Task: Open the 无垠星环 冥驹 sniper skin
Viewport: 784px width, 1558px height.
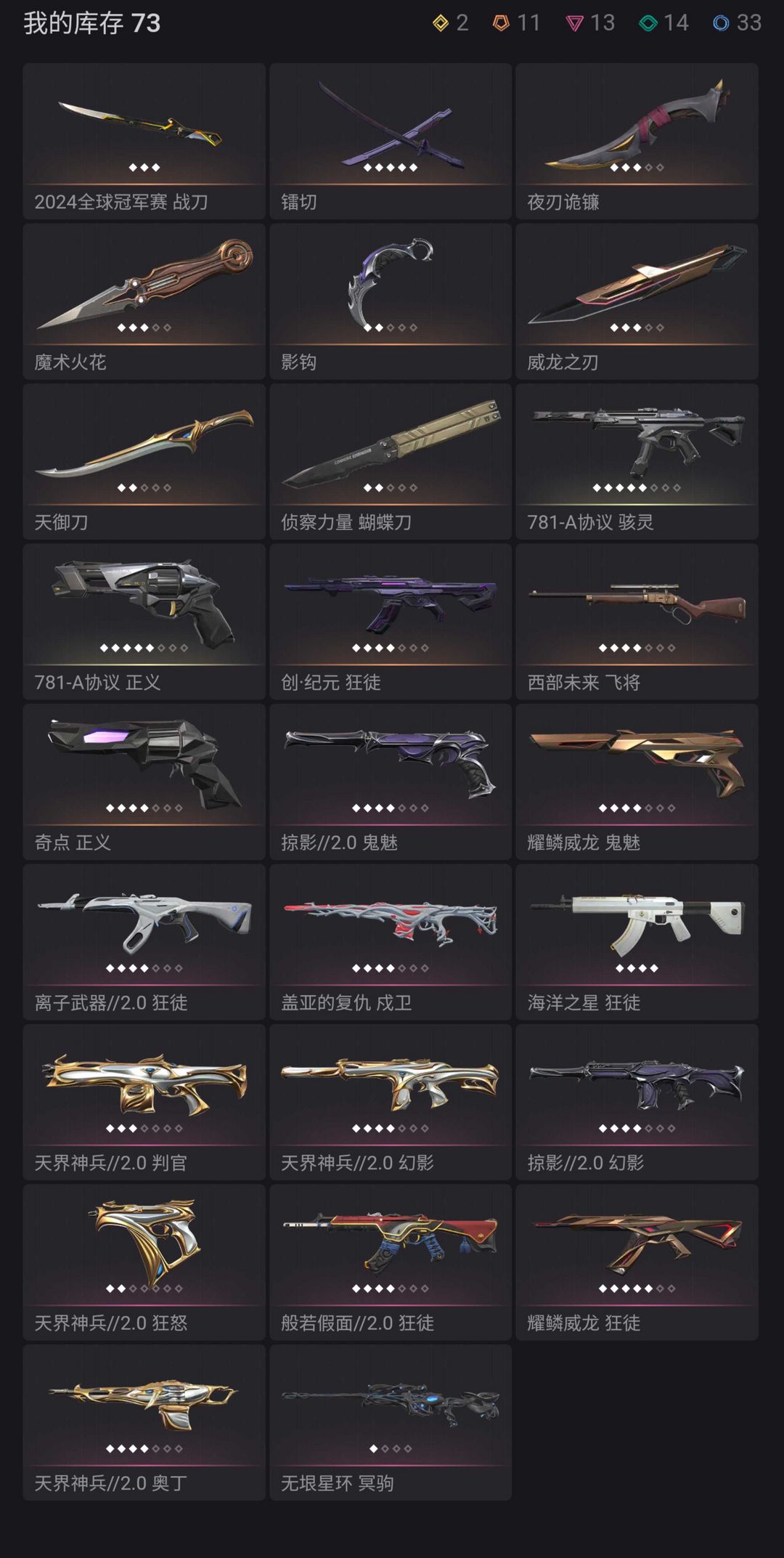Action: (391, 1422)
